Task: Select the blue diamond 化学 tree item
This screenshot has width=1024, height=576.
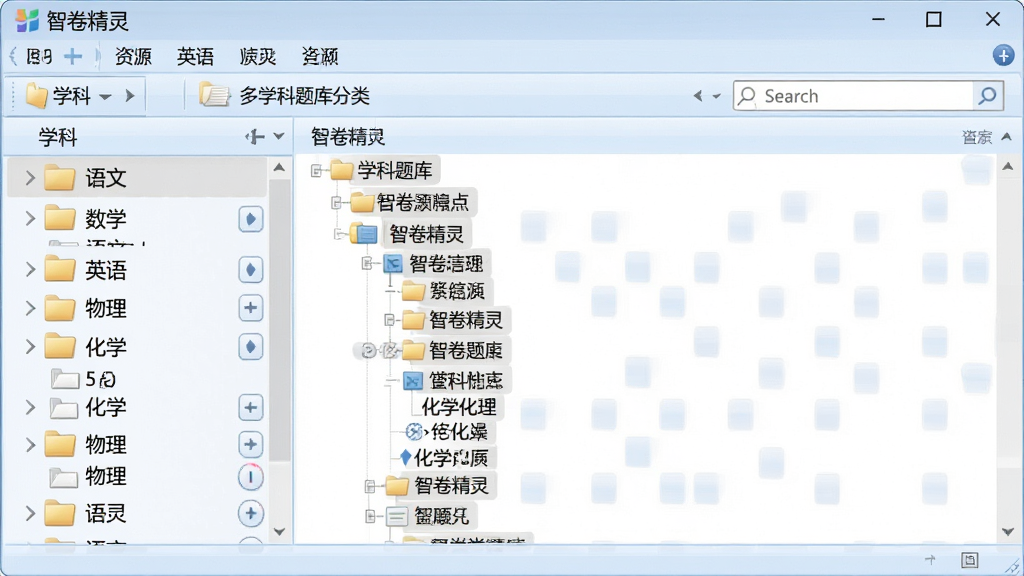Action: pos(444,458)
